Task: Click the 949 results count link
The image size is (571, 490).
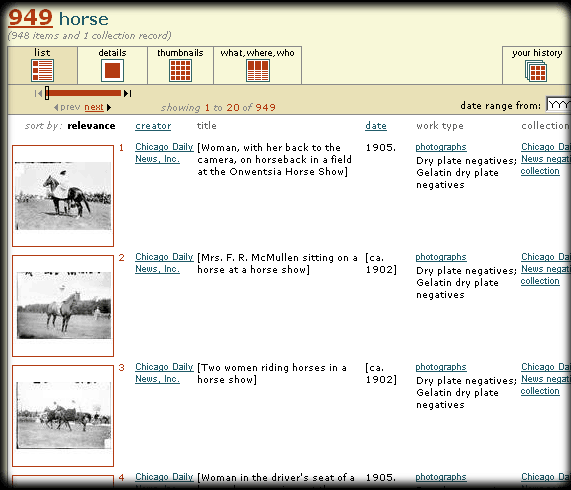Action: [31, 18]
